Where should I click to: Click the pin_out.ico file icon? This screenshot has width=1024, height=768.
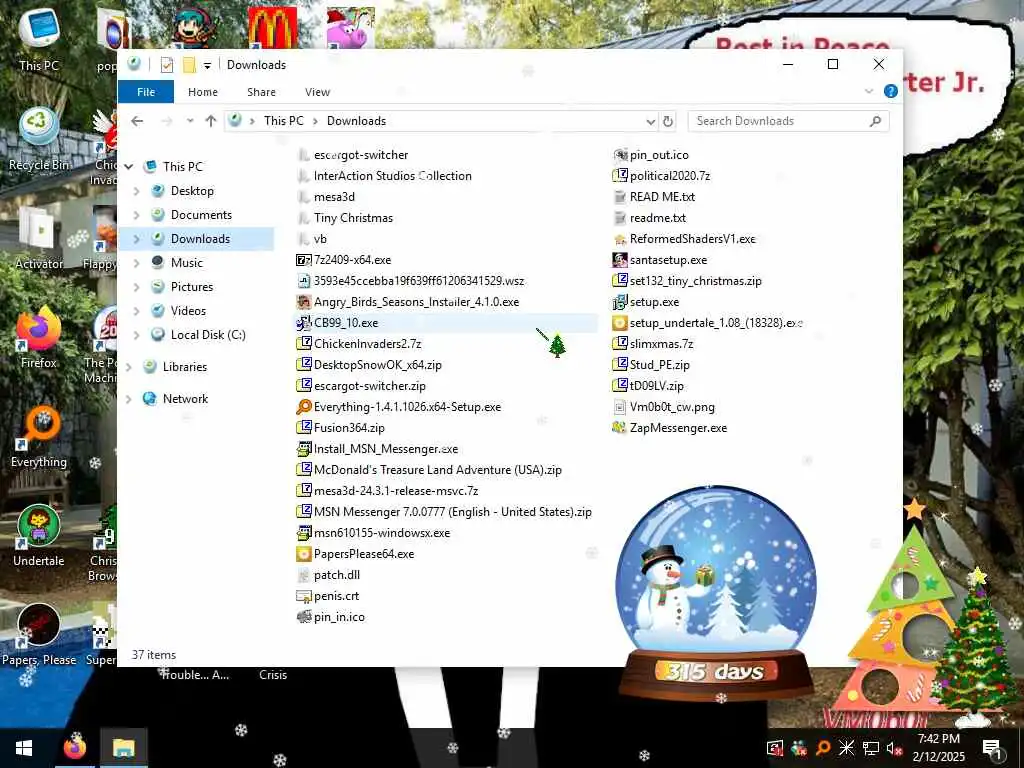620,155
